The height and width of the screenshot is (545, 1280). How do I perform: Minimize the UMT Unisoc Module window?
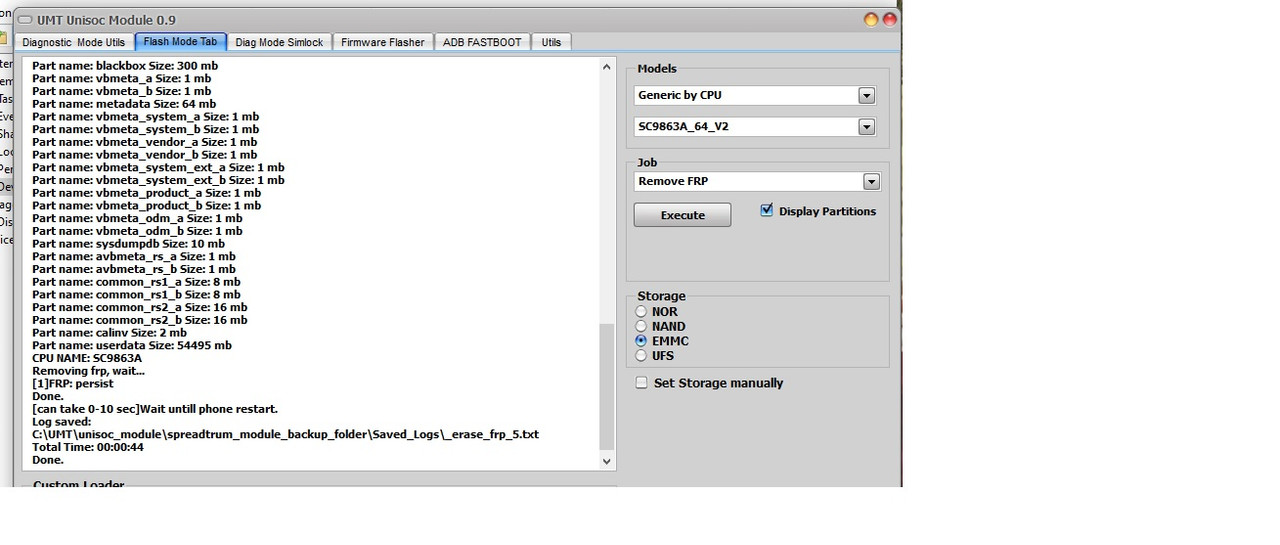pyautogui.click(x=871, y=19)
